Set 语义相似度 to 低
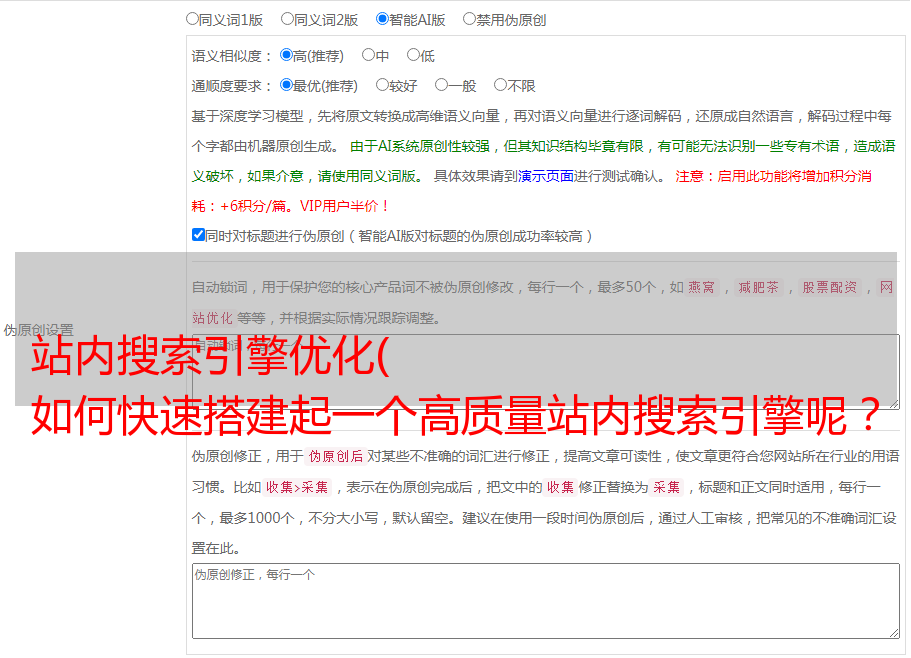This screenshot has height=658, width=911. 413,55
